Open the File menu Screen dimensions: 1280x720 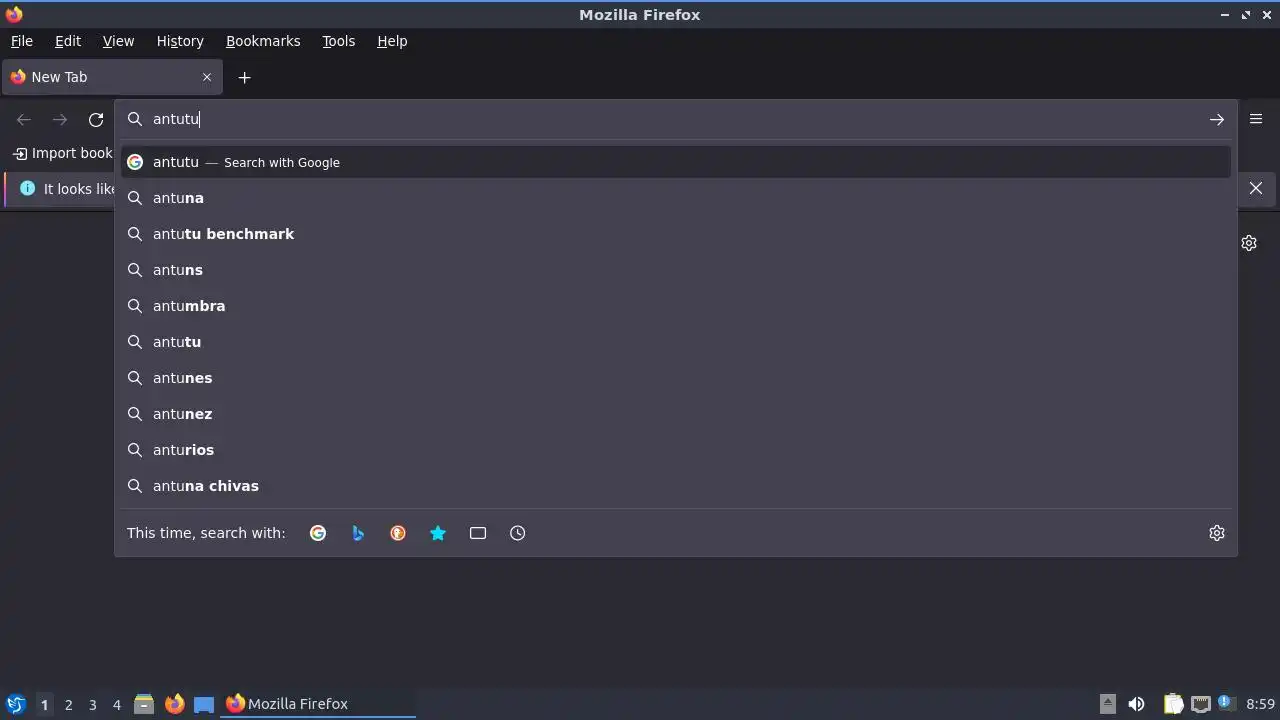(22, 41)
